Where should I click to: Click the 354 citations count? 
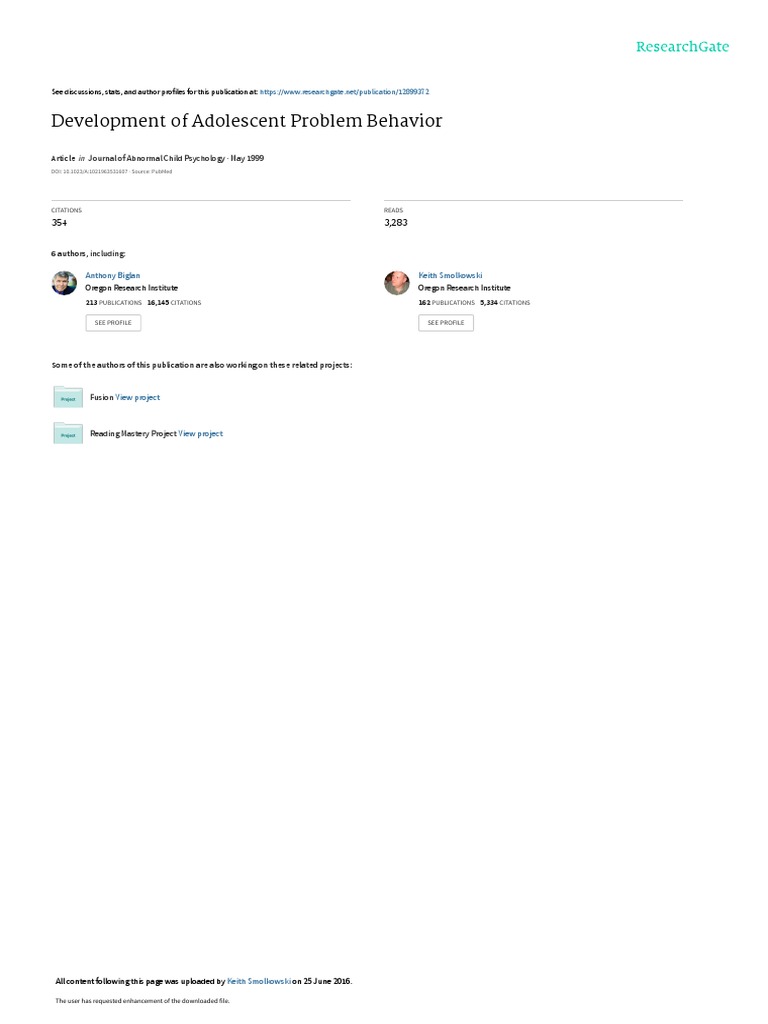tap(59, 223)
